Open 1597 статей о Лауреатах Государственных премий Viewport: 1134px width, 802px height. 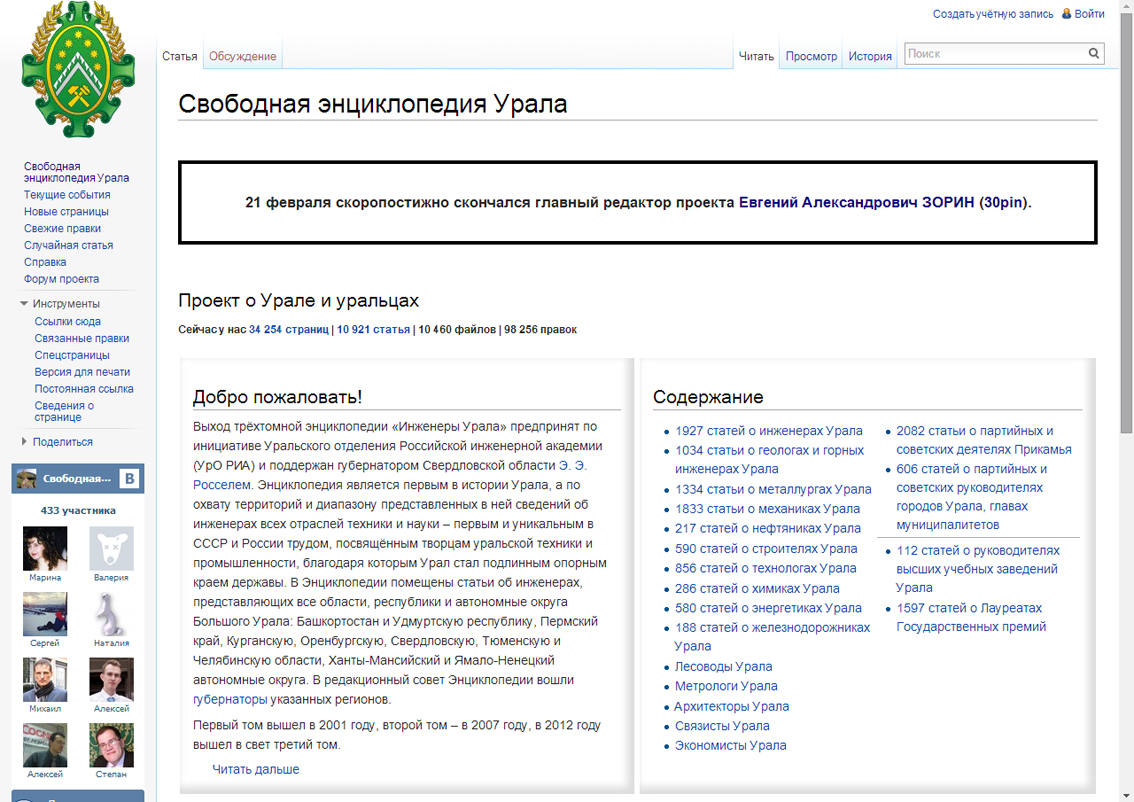971,618
